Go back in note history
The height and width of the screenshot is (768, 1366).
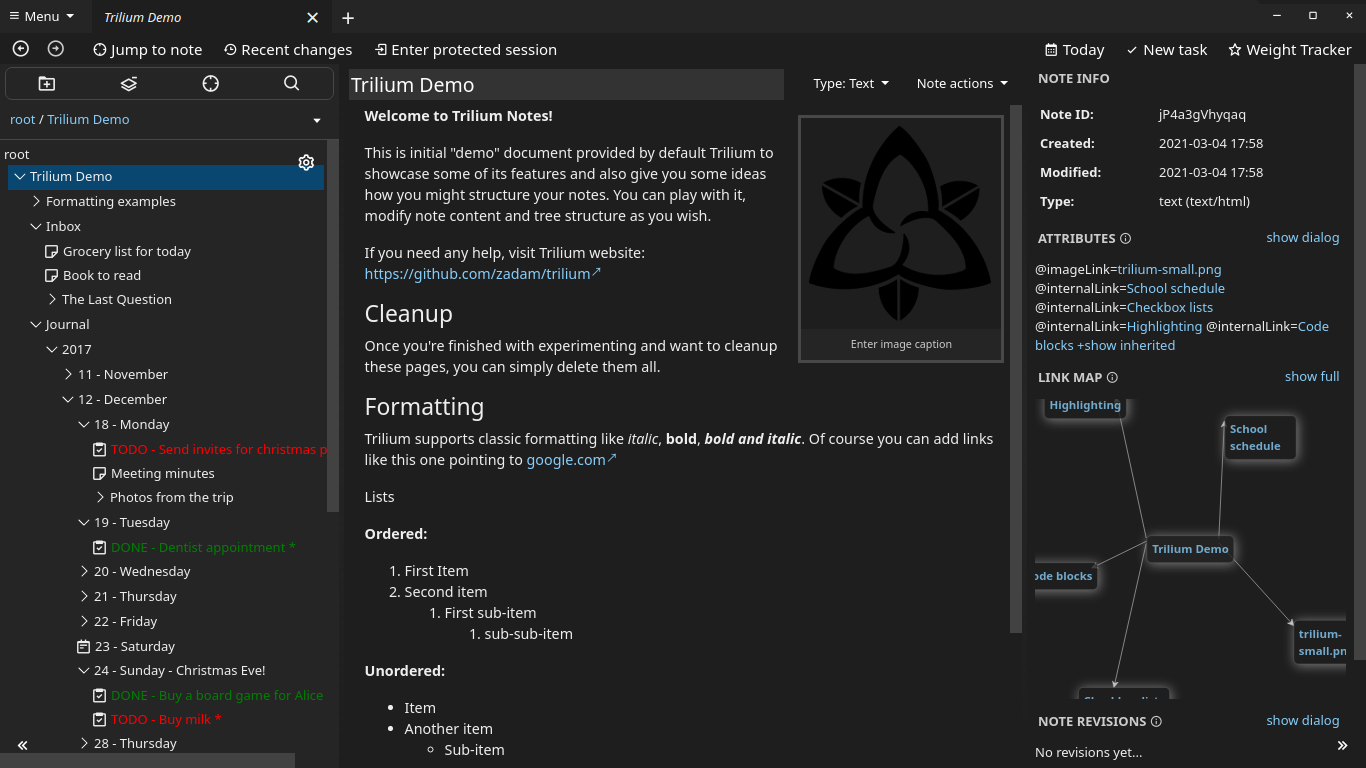[20, 49]
